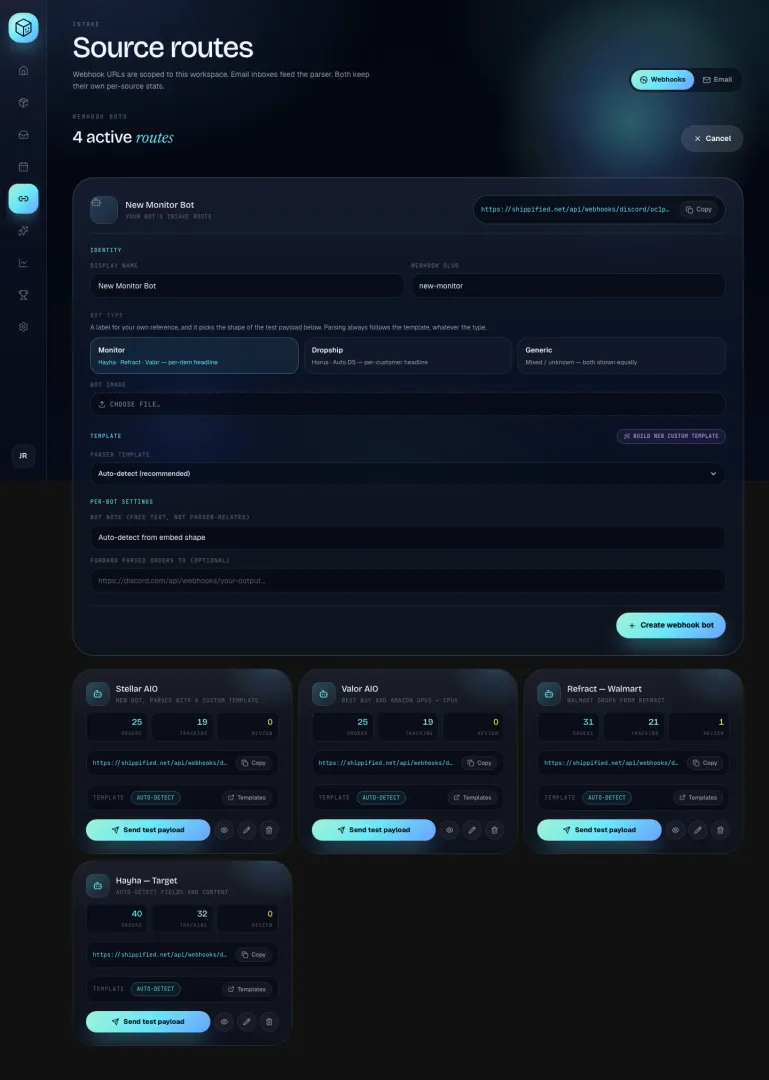The image size is (769, 1080).
Task: Click the New Monitor Bot avatar icon
Action: click(x=104, y=209)
